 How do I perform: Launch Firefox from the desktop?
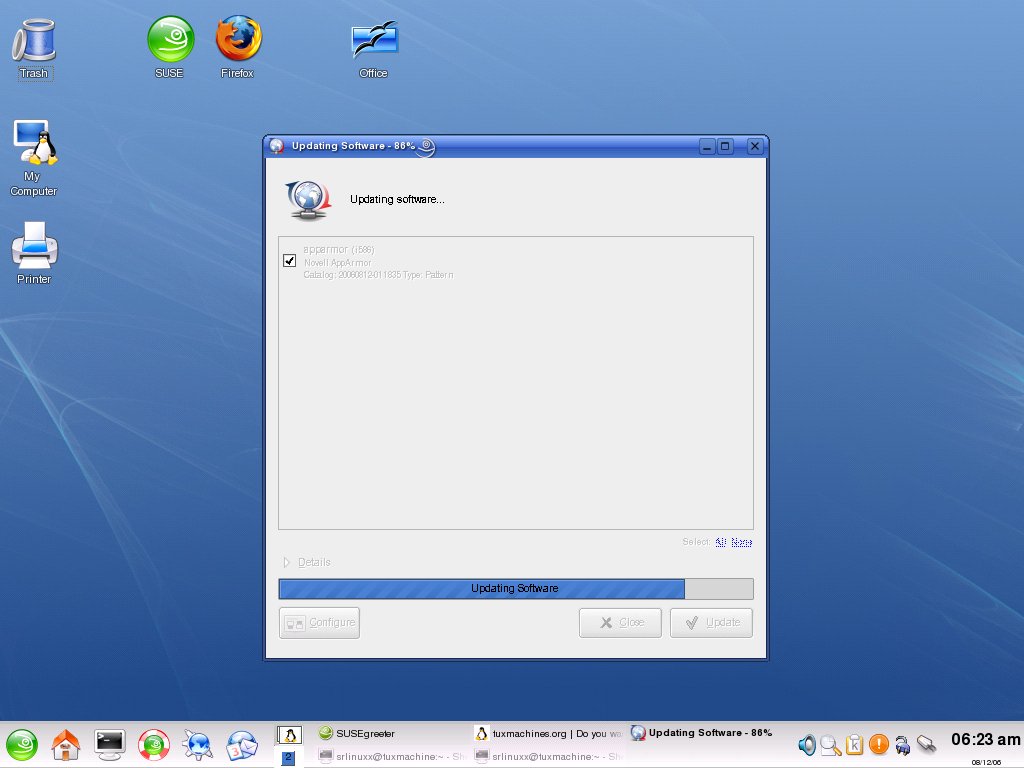coord(238,48)
